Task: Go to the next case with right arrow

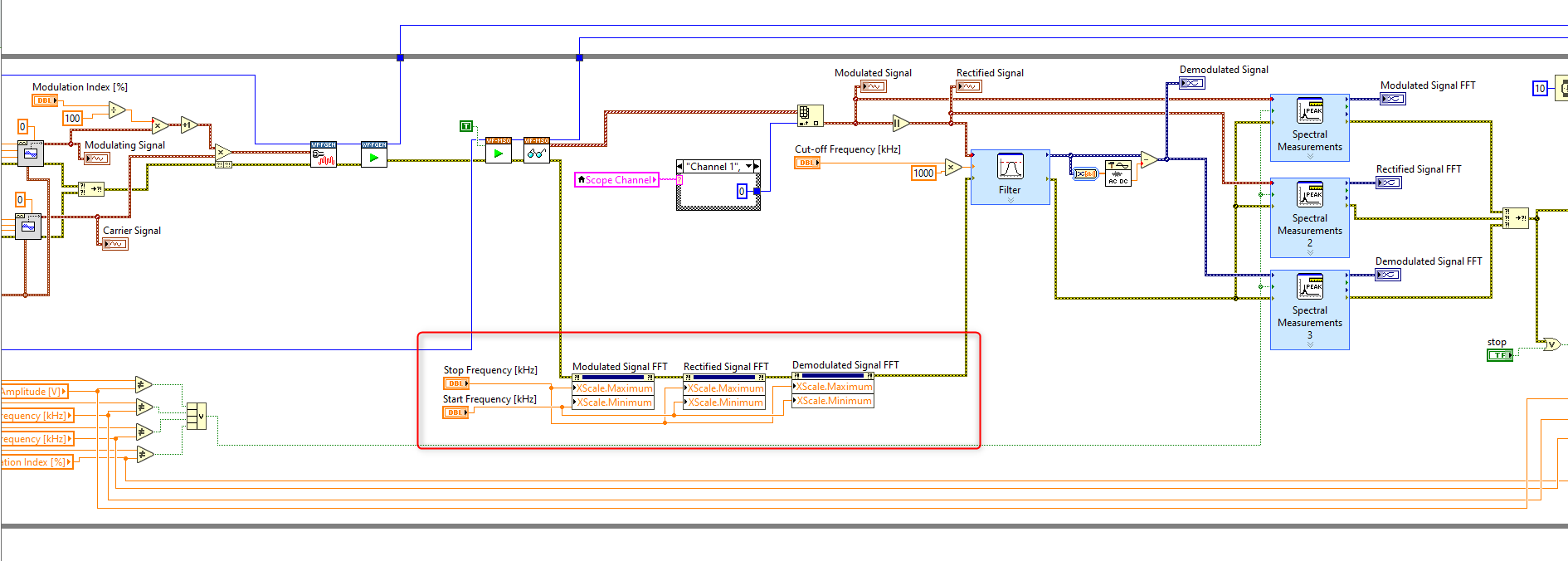Action: pos(757,167)
